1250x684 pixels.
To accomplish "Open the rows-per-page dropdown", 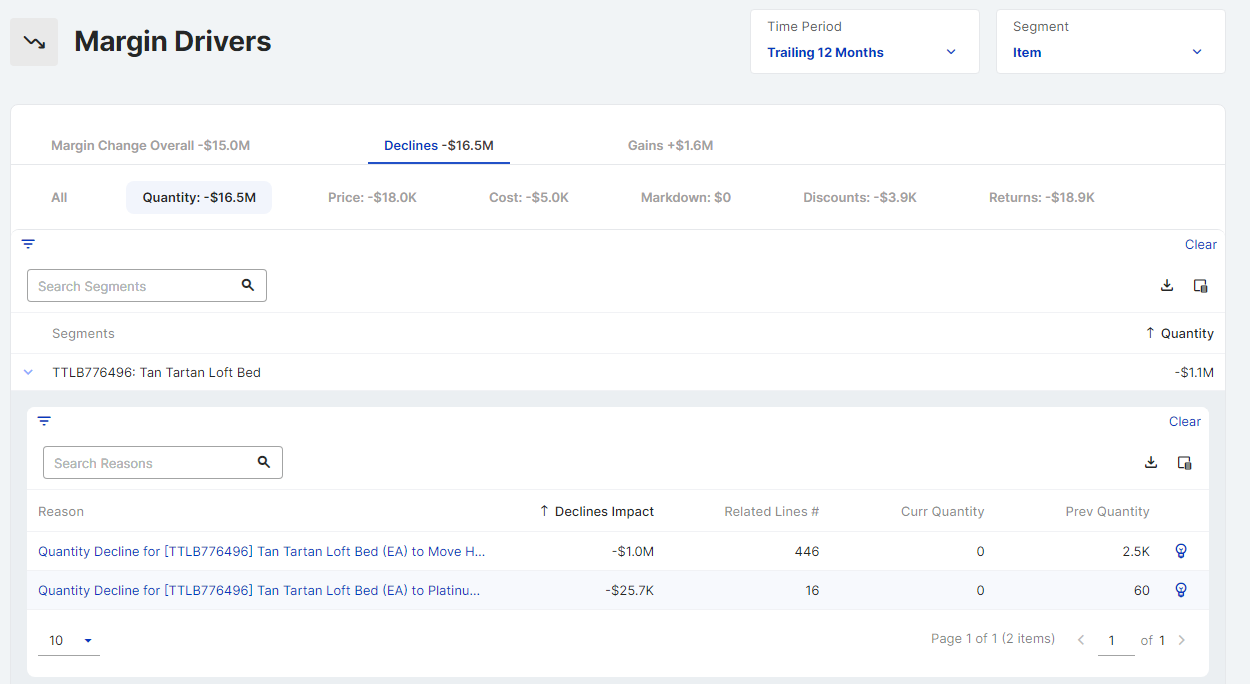I will 68,640.
